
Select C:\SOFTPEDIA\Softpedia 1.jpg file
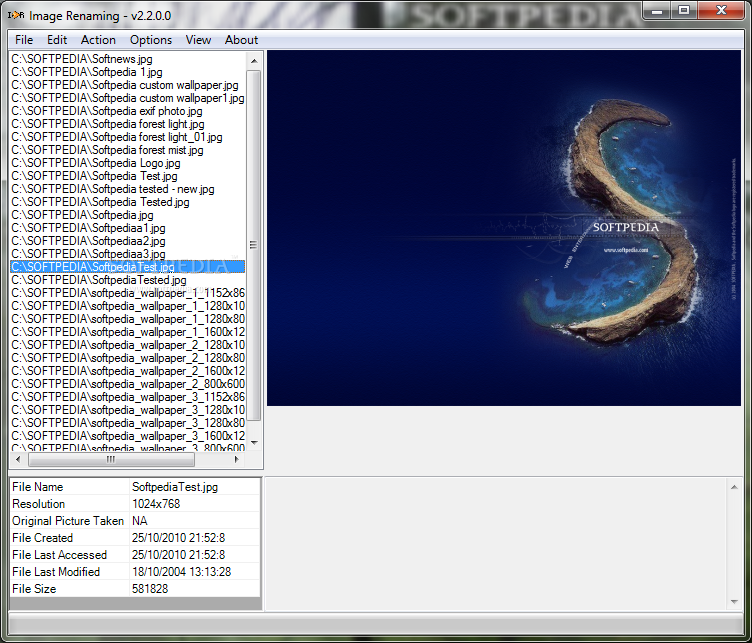point(128,72)
